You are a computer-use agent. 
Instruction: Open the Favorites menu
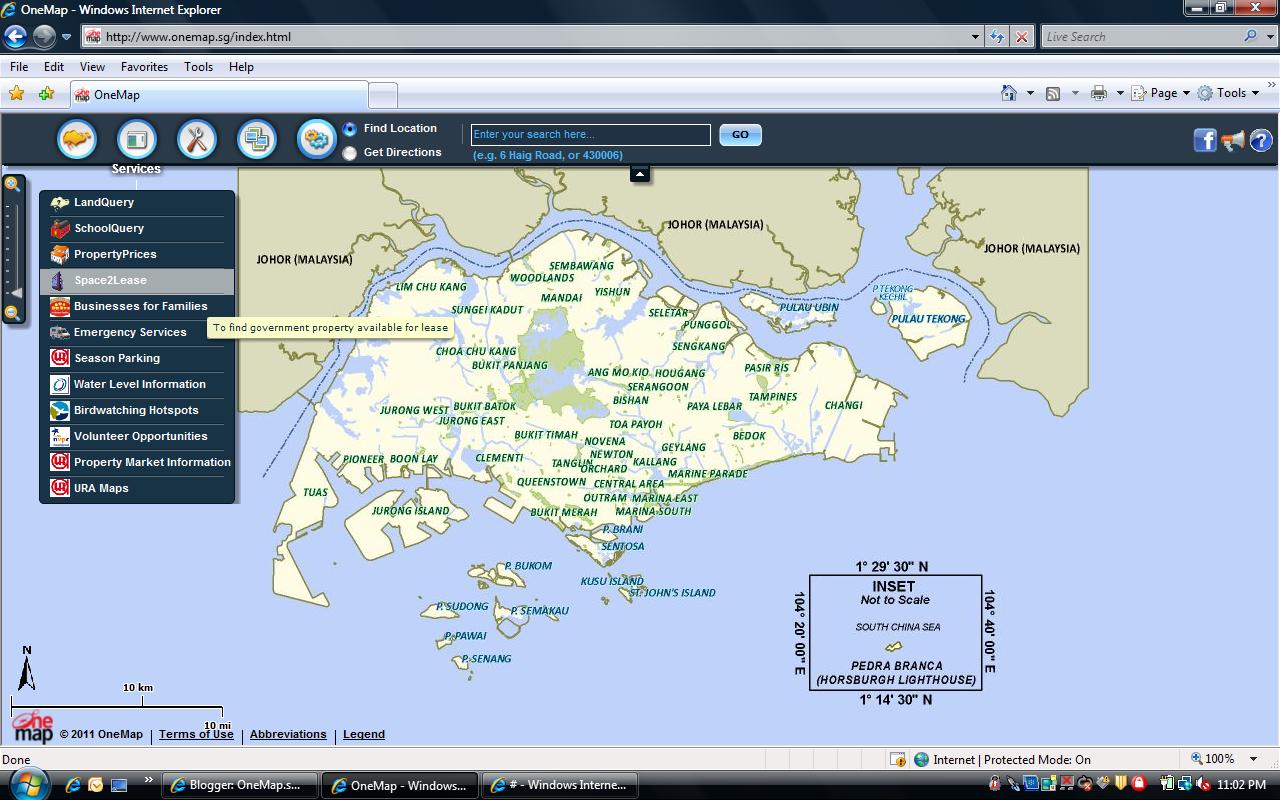pyautogui.click(x=145, y=67)
